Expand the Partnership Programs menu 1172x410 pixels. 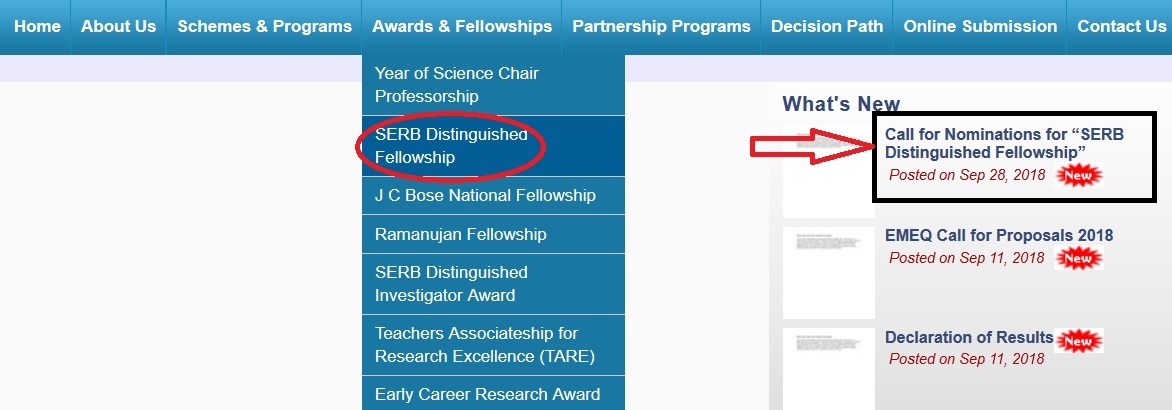[661, 27]
